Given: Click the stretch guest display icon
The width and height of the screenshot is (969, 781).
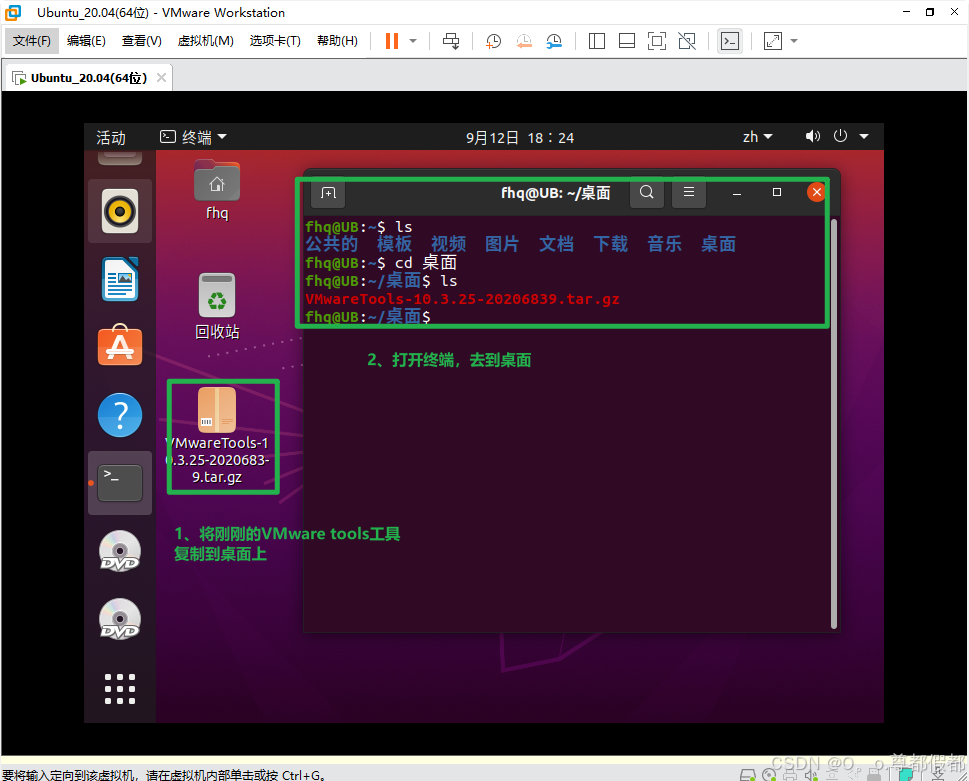Looking at the screenshot, I should (x=772, y=41).
